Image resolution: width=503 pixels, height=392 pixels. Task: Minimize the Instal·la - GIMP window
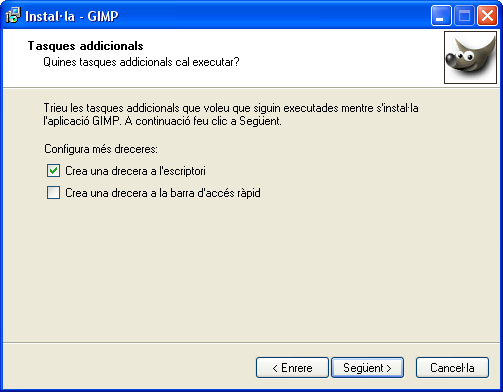coord(441,16)
